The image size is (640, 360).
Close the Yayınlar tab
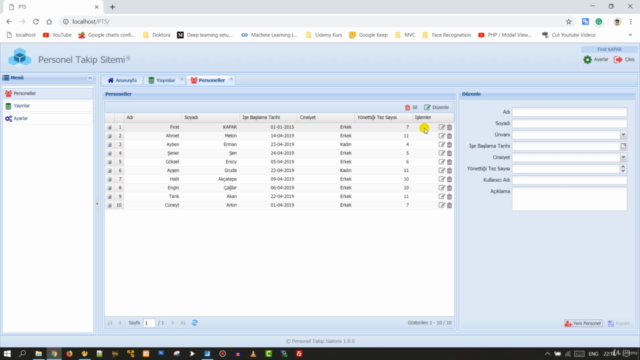click(182, 79)
